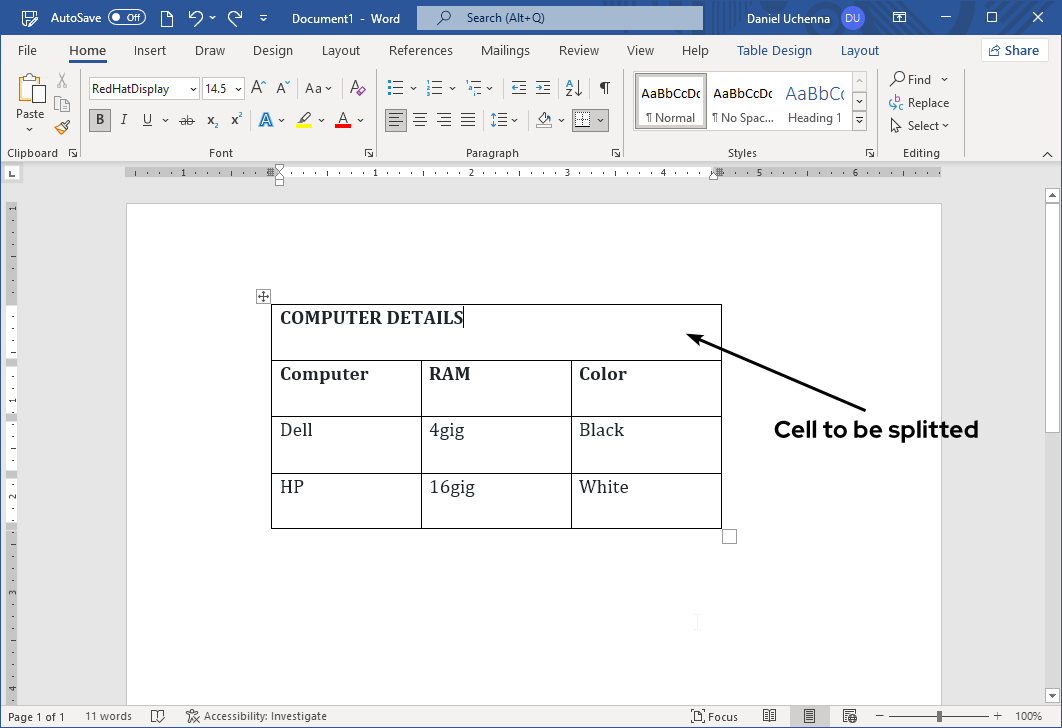Click the Increase Indent icon
The width and height of the screenshot is (1062, 728).
(543, 88)
